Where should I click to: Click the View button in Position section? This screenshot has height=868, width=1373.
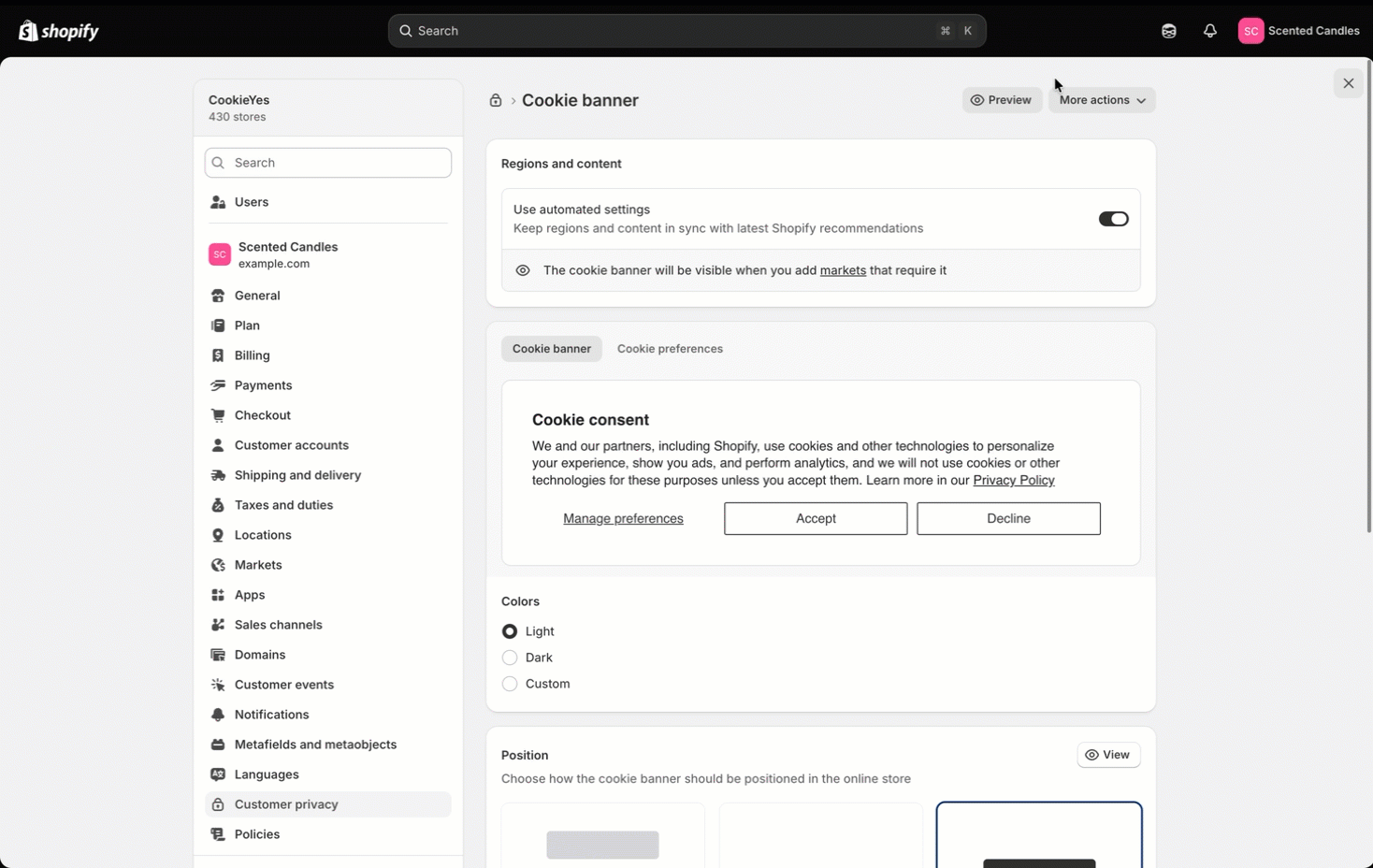pyautogui.click(x=1108, y=755)
